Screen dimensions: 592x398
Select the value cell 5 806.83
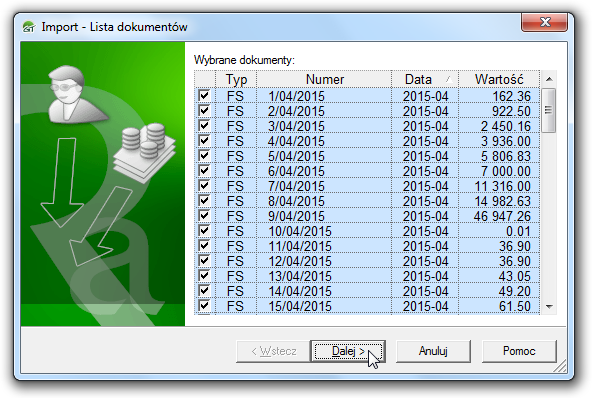[x=499, y=156]
